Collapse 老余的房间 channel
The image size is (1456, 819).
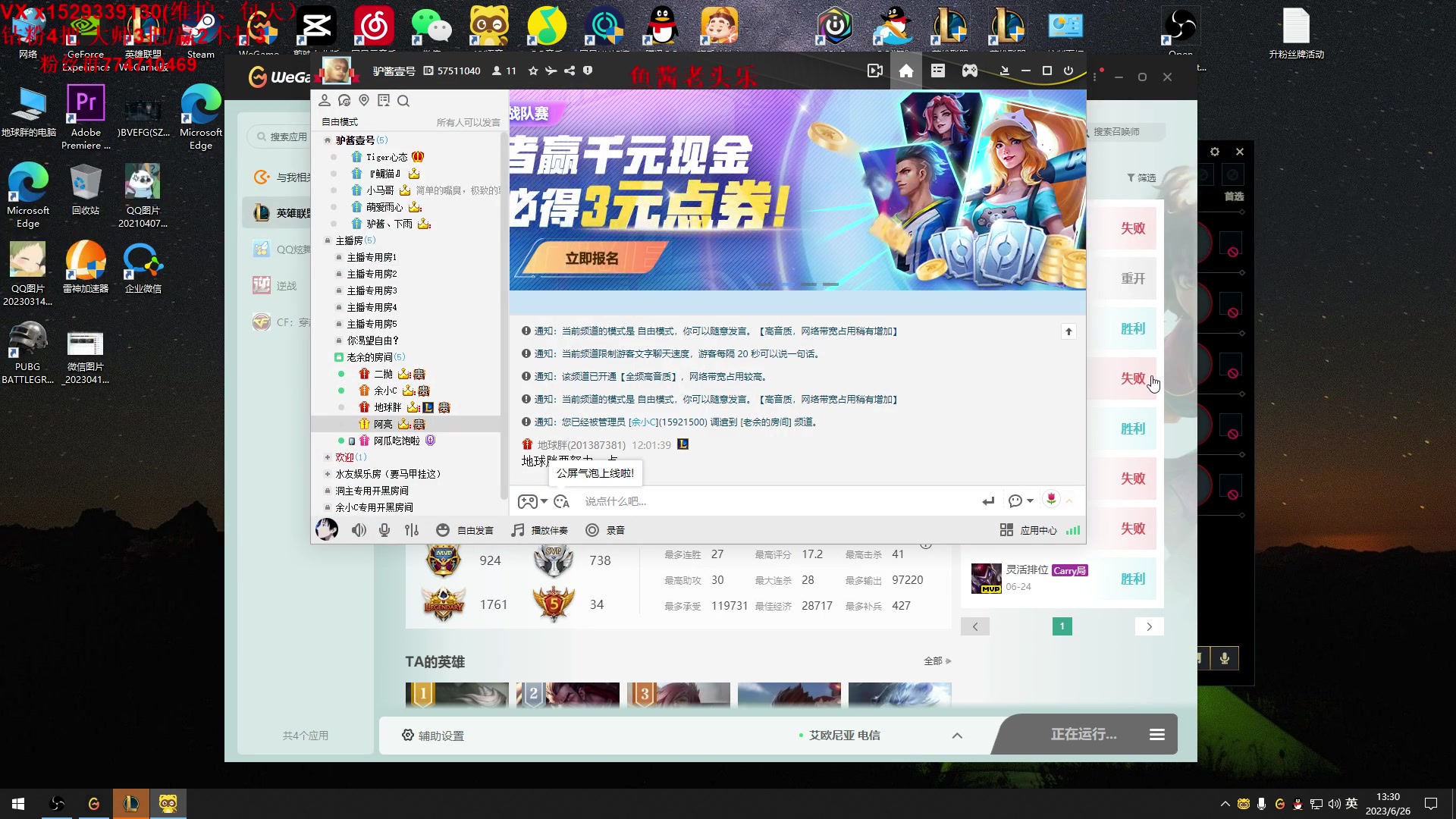pyautogui.click(x=339, y=357)
